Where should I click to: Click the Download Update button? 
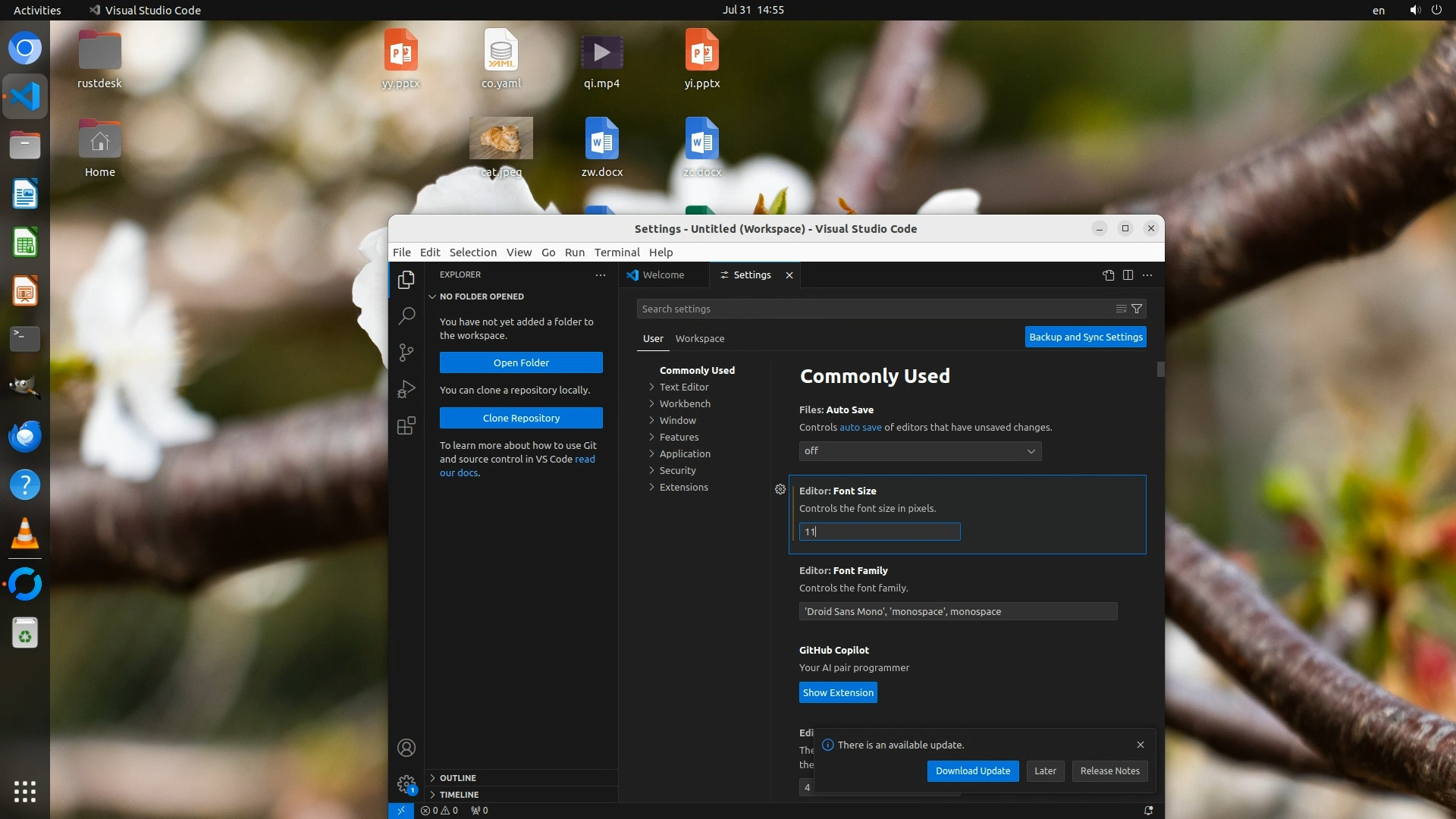(x=972, y=771)
